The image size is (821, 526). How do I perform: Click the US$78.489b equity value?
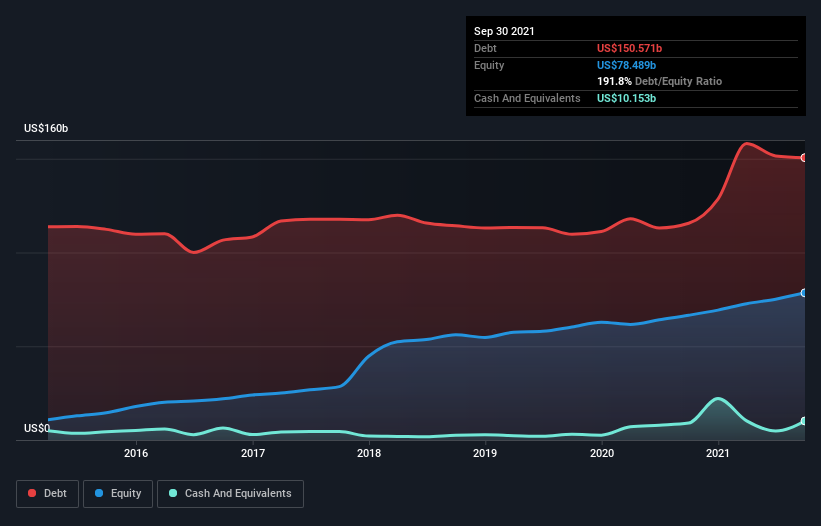click(x=626, y=65)
